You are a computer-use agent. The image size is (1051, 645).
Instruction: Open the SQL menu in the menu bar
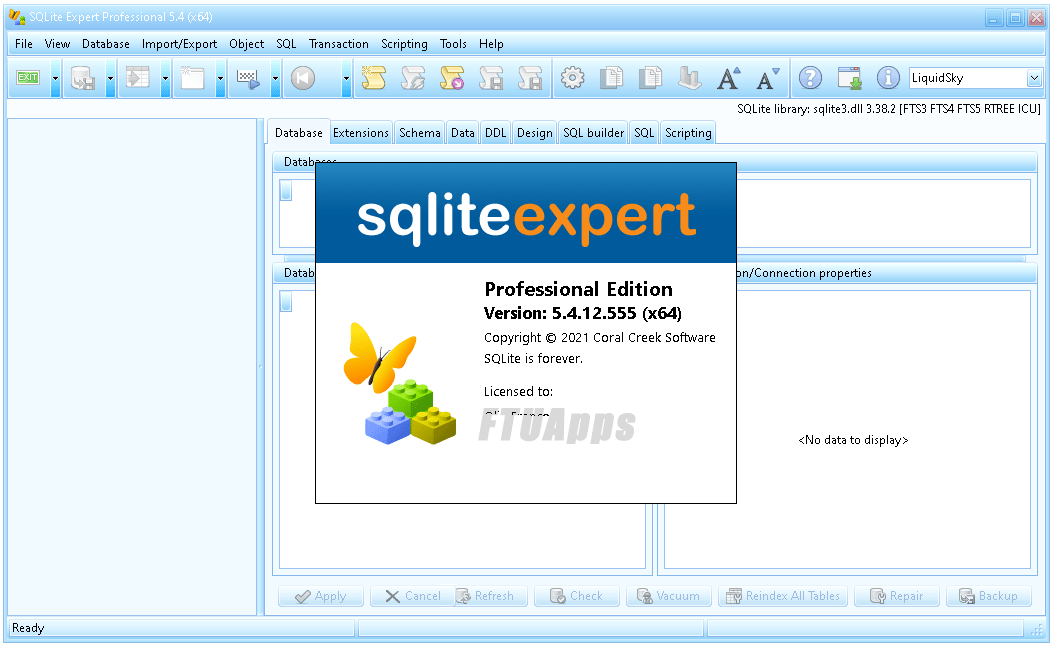coord(286,44)
